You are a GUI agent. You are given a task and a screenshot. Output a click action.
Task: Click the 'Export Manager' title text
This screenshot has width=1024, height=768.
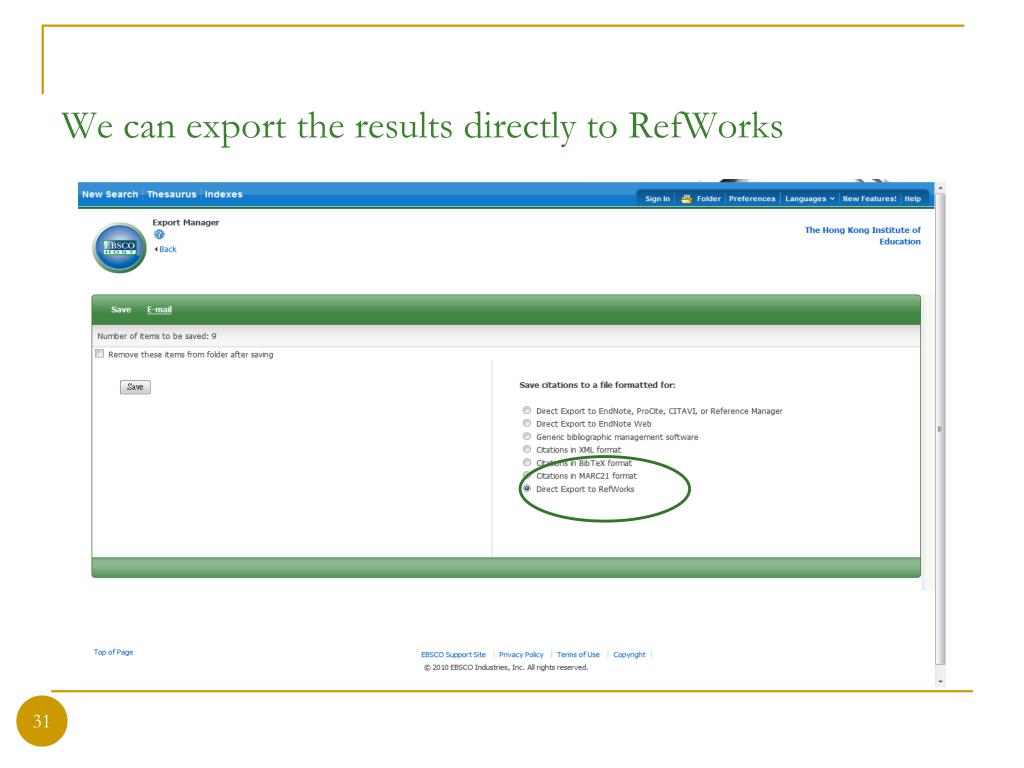point(185,223)
